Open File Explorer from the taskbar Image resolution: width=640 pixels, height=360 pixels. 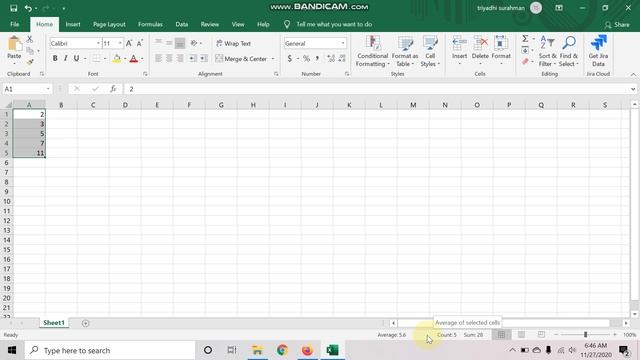tap(257, 350)
